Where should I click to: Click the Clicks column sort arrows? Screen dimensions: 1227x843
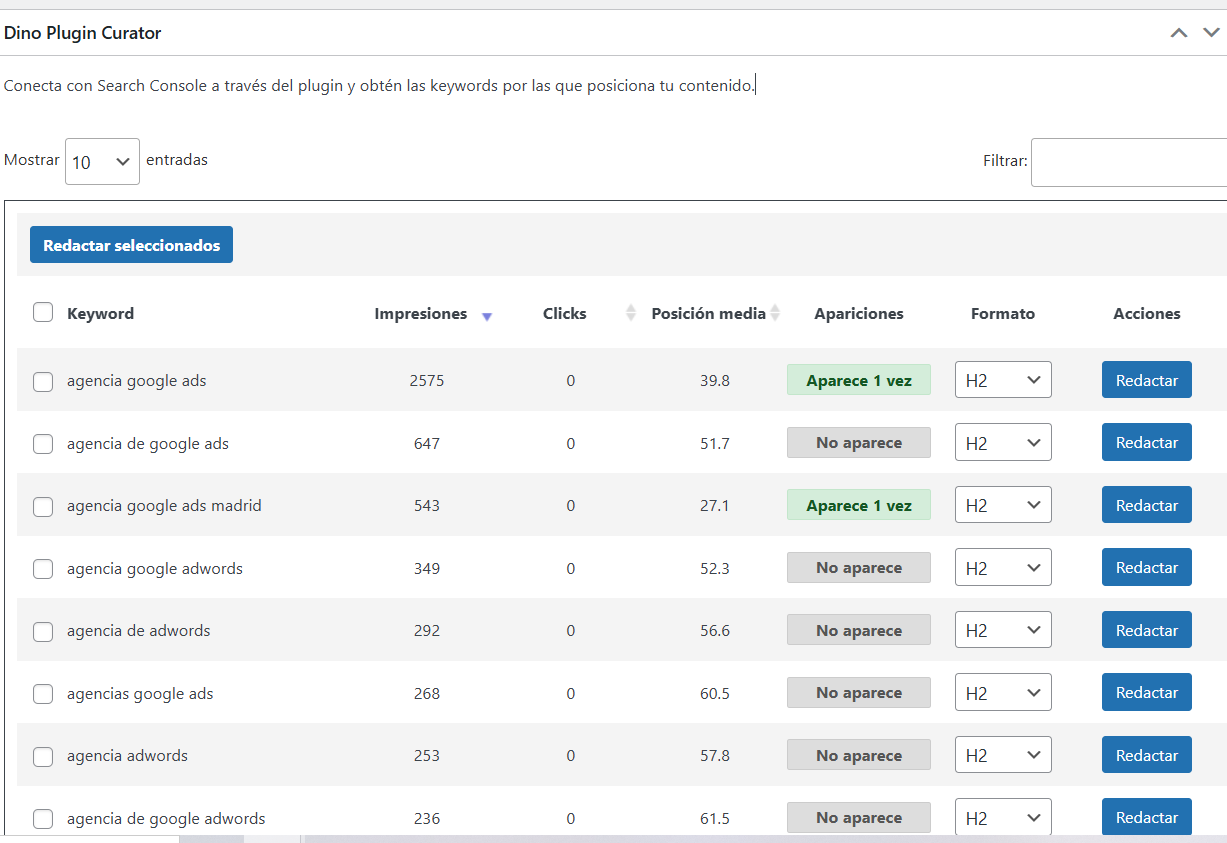click(x=630, y=313)
